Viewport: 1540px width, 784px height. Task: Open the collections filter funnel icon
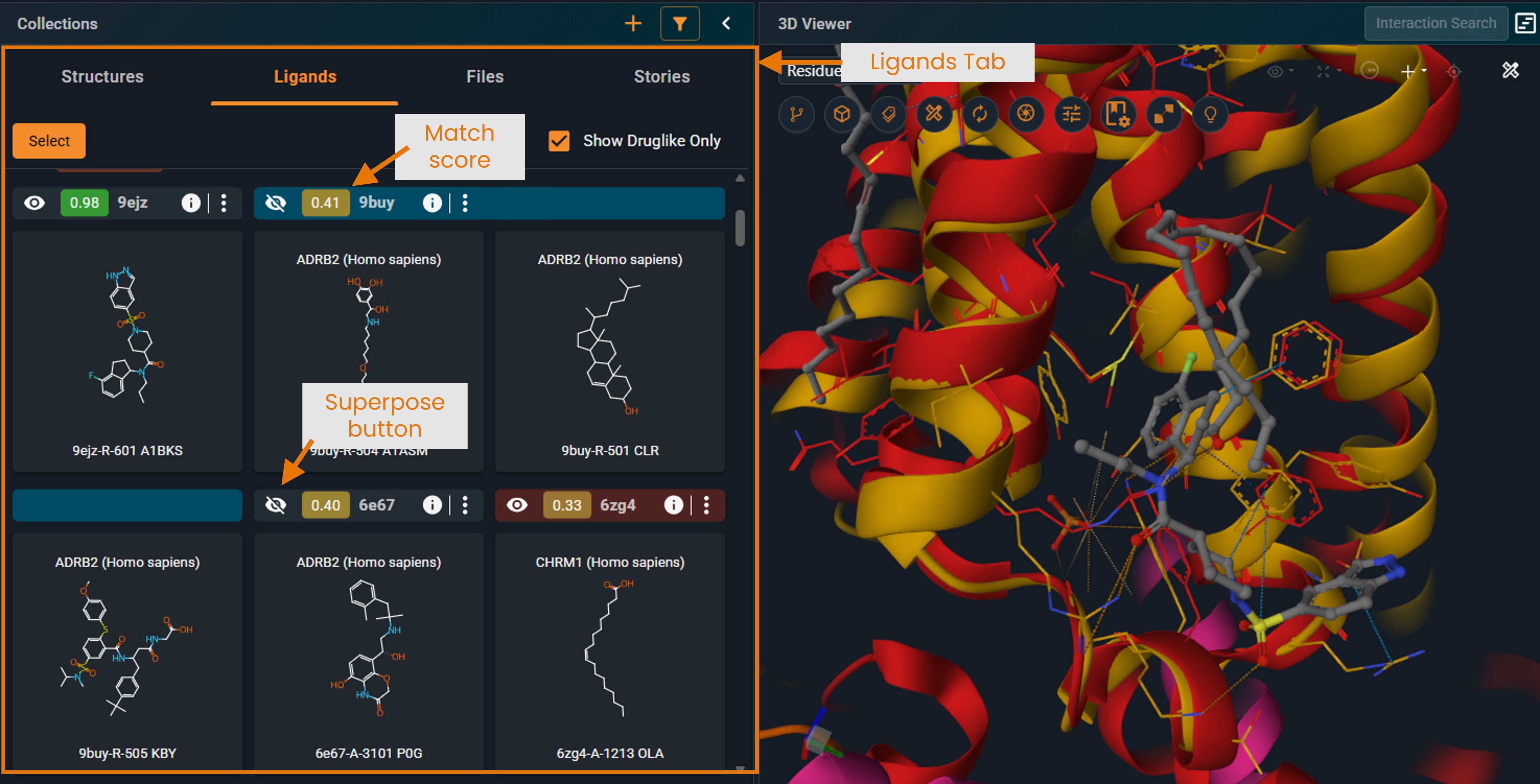tap(680, 24)
